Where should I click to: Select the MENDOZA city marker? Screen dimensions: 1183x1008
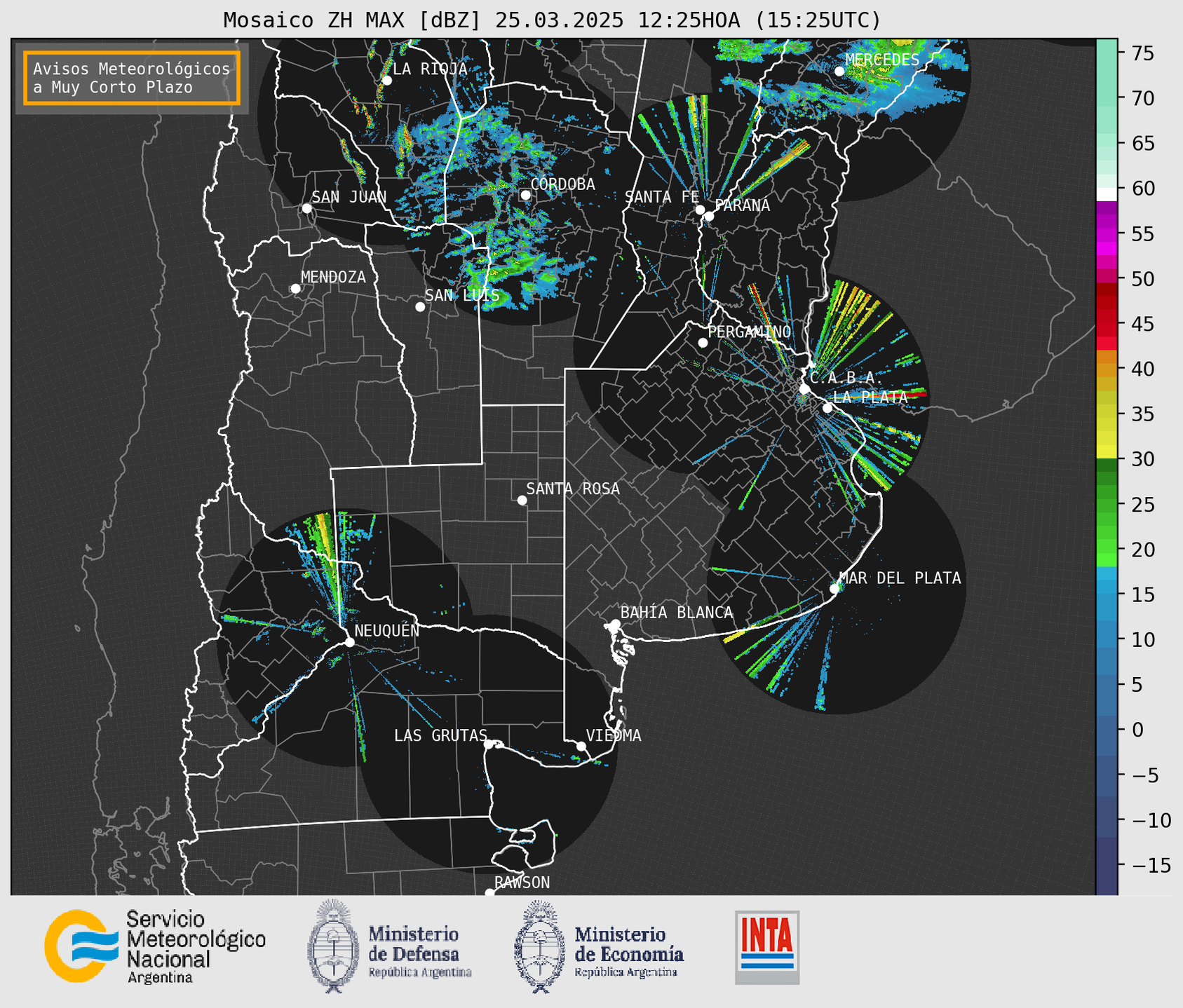(295, 289)
